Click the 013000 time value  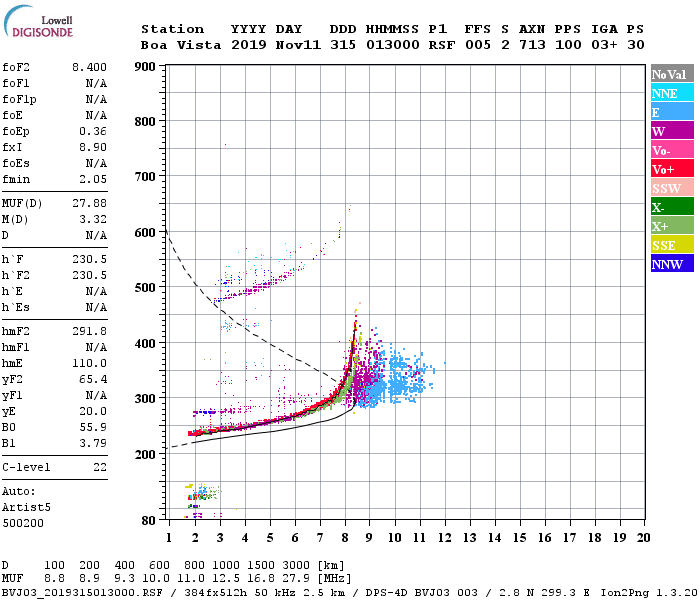393,45
